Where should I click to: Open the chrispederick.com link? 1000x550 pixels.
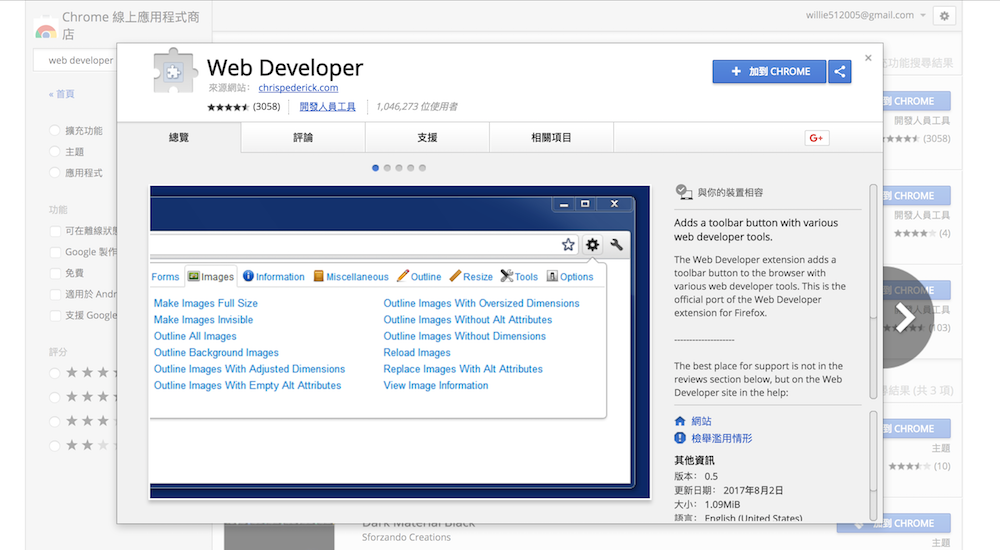[298, 88]
